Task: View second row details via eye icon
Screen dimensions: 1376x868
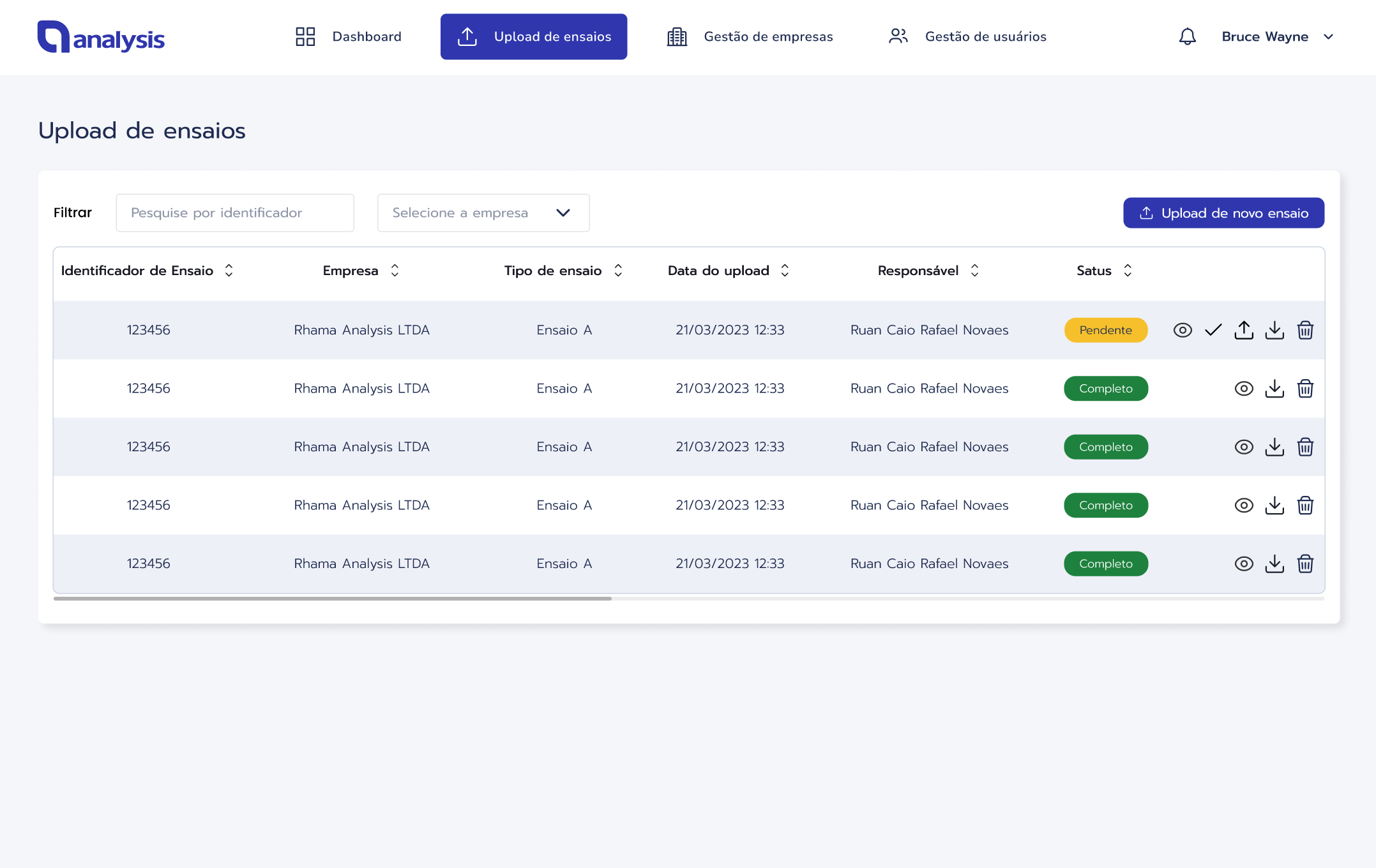Action: (x=1244, y=388)
